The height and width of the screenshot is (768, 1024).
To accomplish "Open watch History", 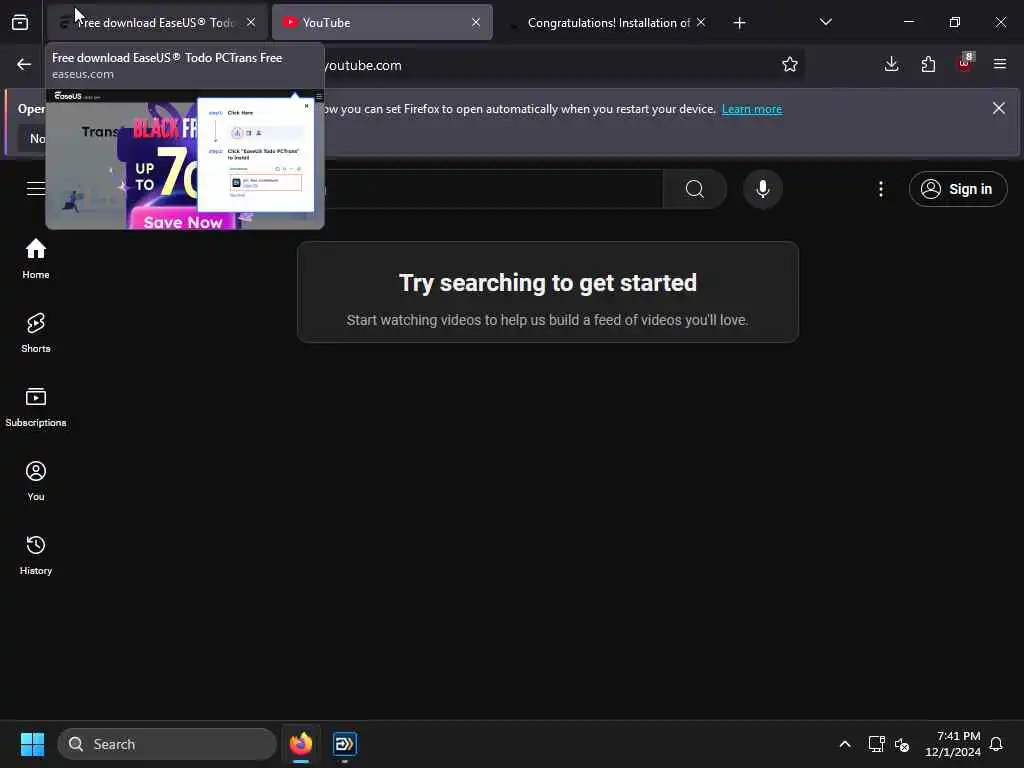I will tap(36, 554).
